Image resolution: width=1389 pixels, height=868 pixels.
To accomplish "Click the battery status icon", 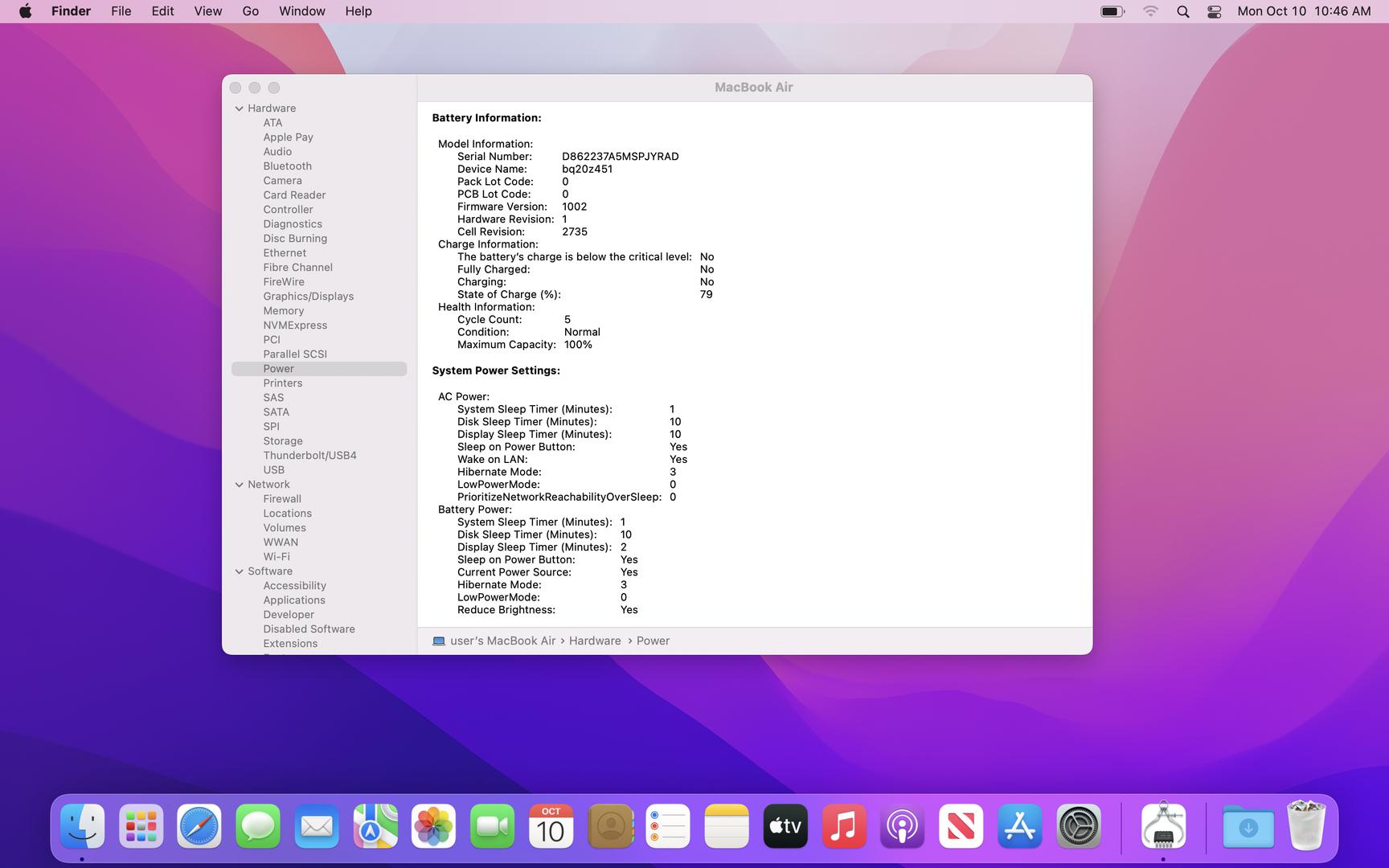I will [1112, 11].
